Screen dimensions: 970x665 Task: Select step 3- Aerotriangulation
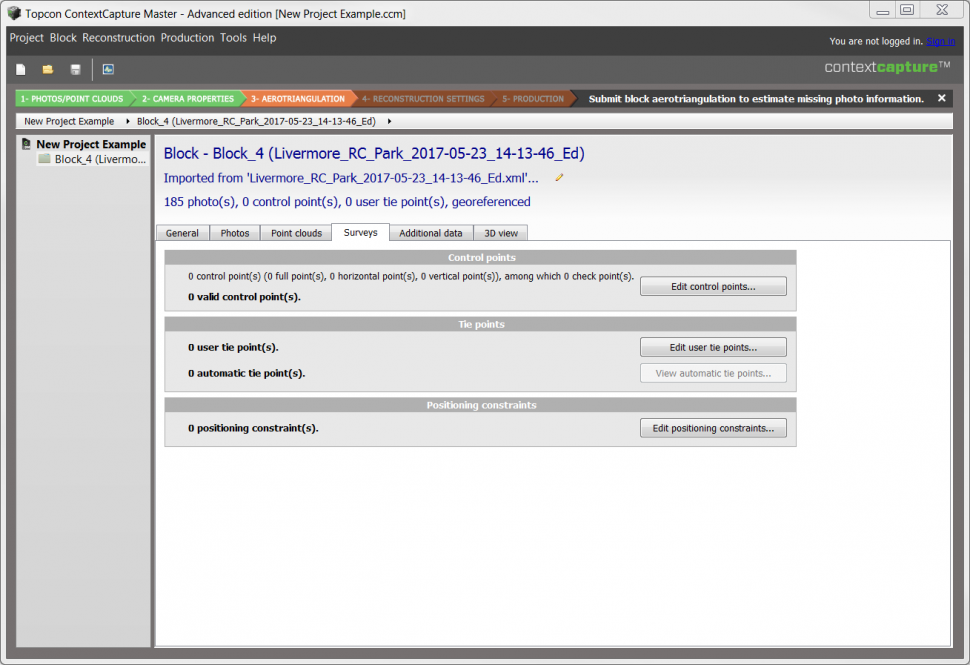[298, 98]
